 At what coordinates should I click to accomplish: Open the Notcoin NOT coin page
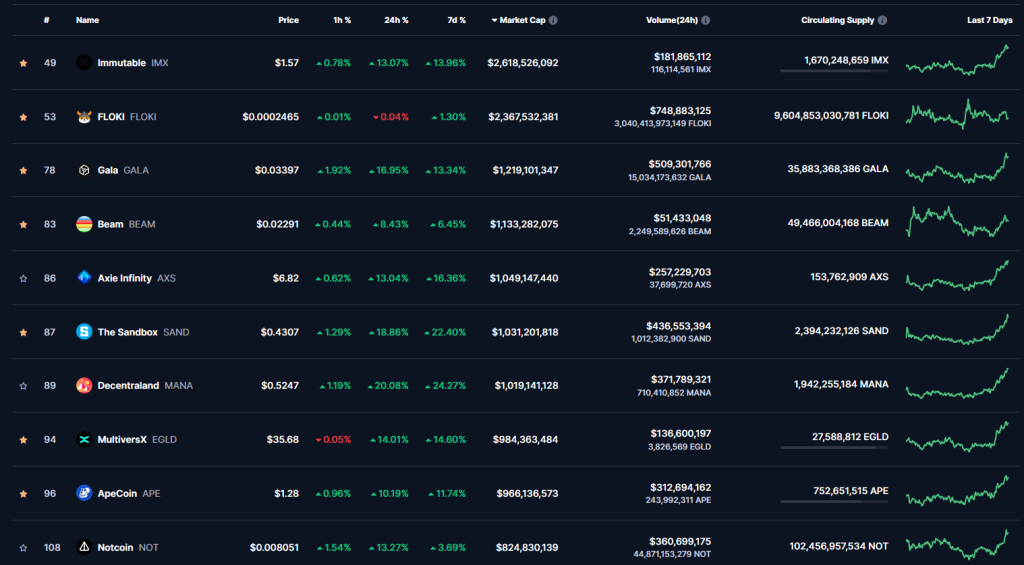point(128,547)
